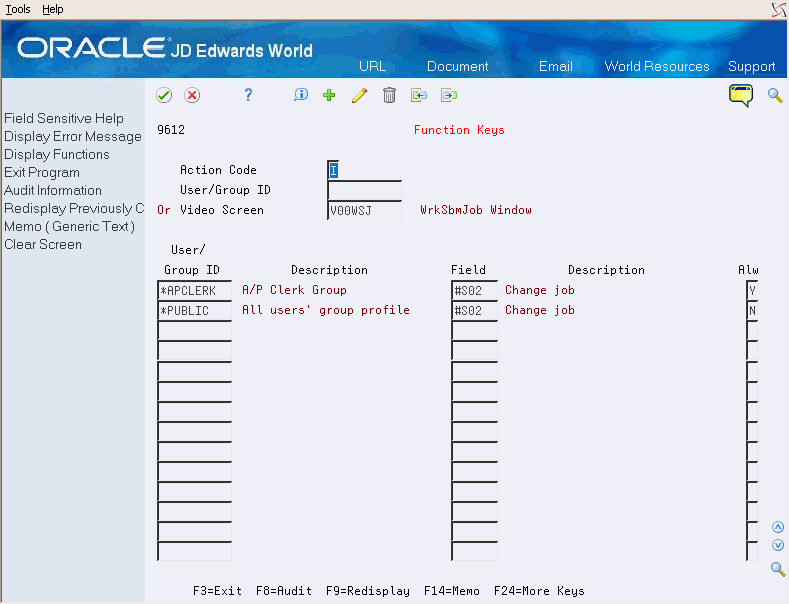
Task: Open World Resources link
Action: (x=657, y=66)
